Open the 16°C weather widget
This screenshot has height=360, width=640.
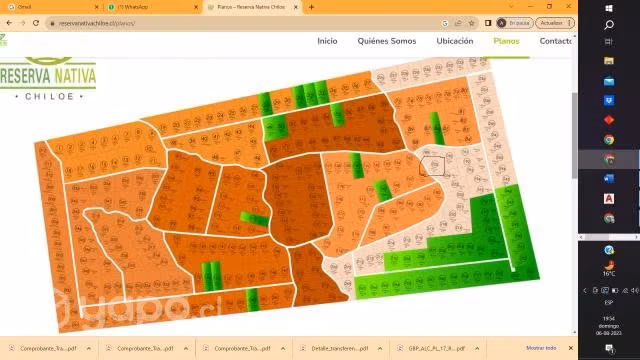[x=609, y=269]
